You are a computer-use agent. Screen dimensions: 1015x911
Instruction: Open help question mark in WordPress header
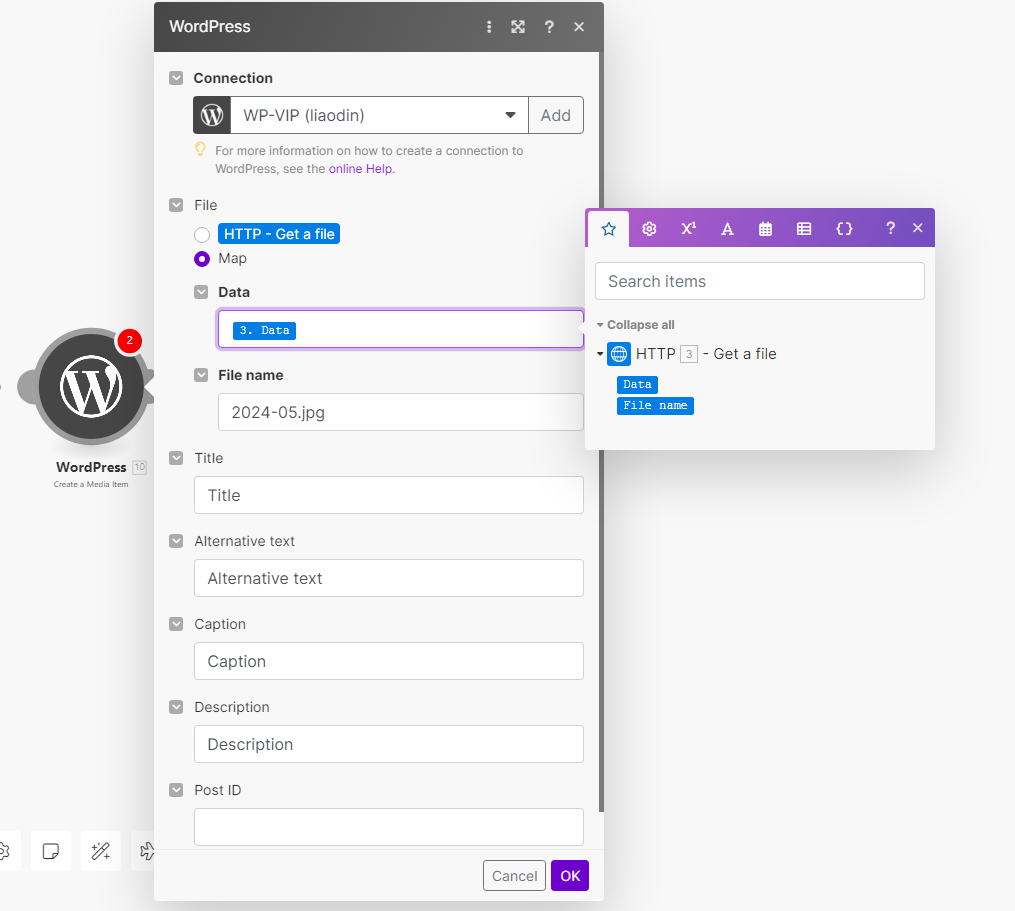coord(549,27)
